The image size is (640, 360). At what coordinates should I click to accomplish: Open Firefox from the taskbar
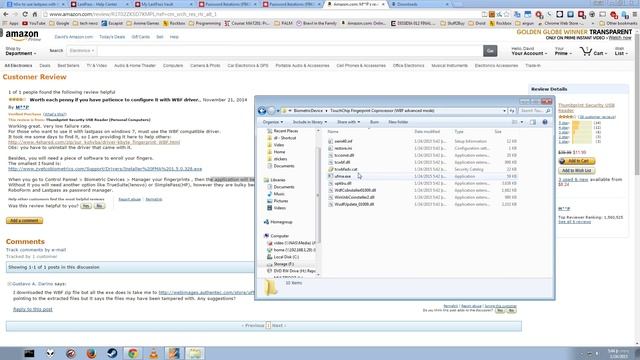pyautogui.click(x=91, y=353)
